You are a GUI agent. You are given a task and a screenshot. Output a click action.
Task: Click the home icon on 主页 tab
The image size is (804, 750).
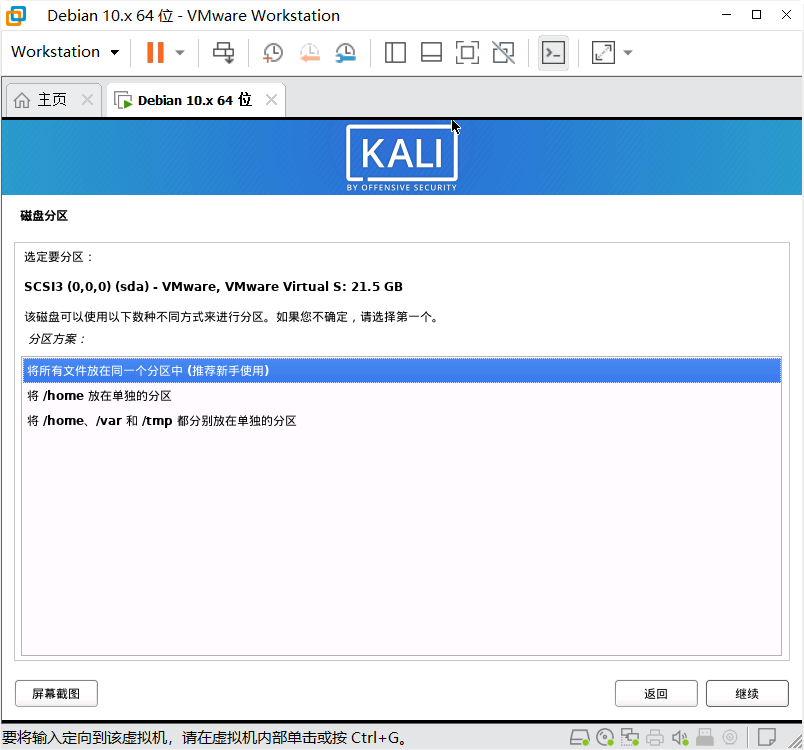(22, 100)
